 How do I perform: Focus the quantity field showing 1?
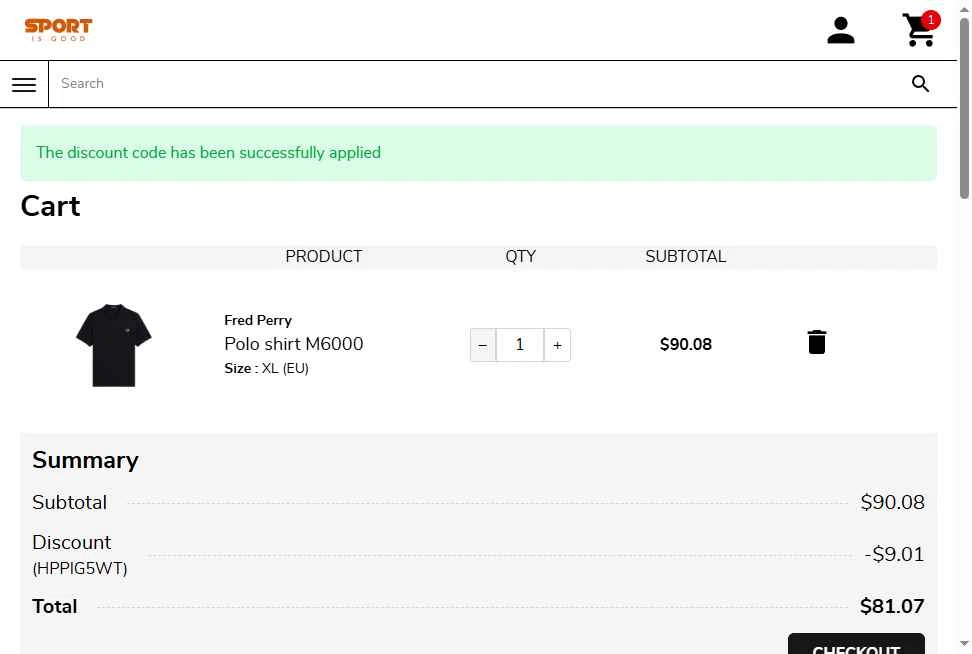[520, 345]
